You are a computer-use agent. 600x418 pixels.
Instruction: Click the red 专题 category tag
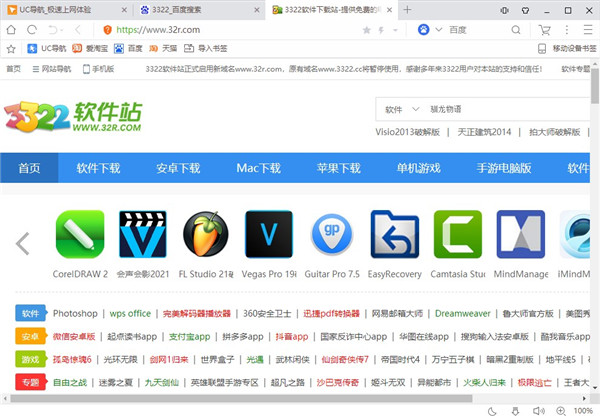coord(31,382)
